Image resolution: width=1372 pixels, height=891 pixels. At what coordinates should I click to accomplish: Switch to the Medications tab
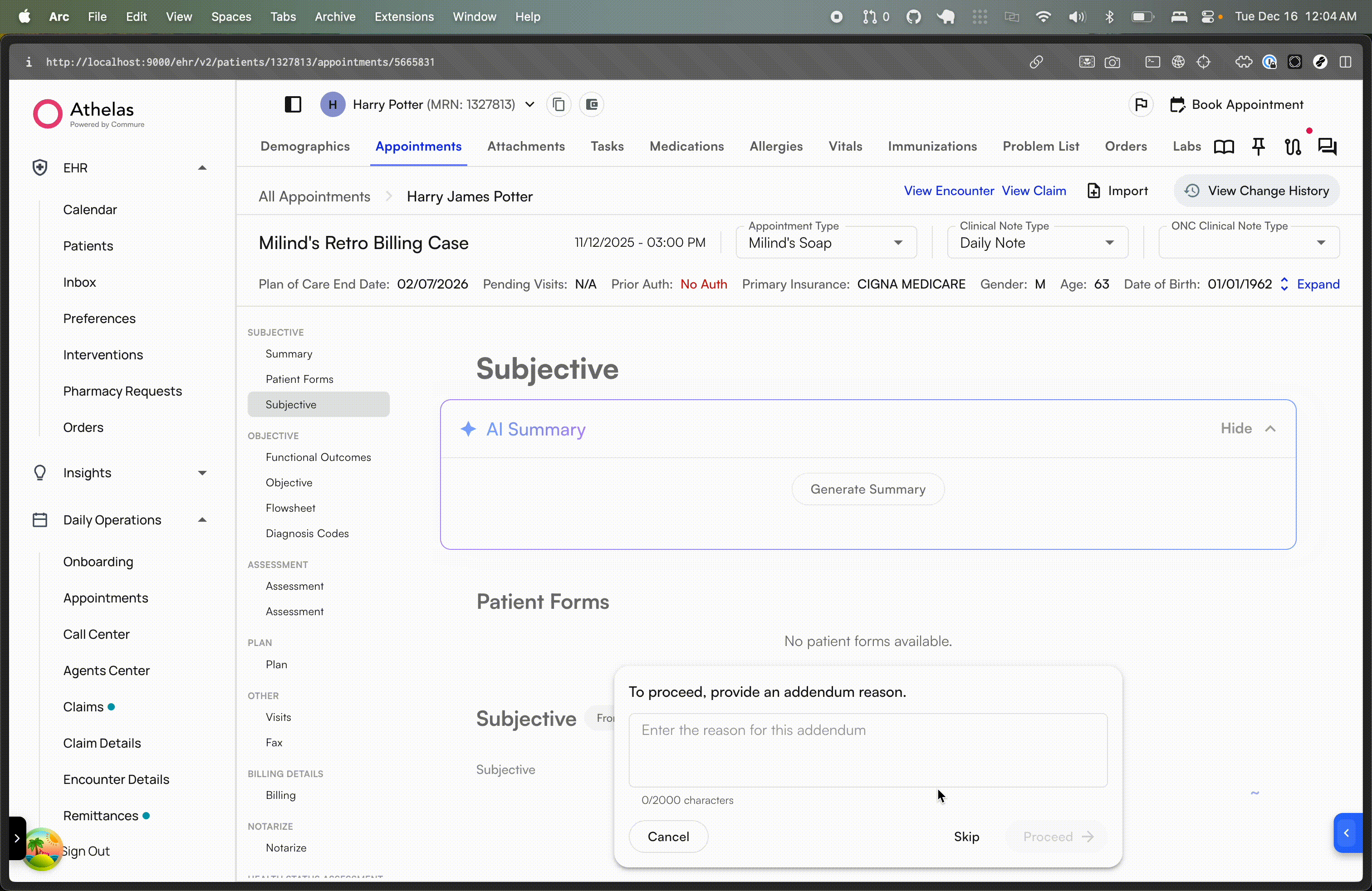pos(686,147)
